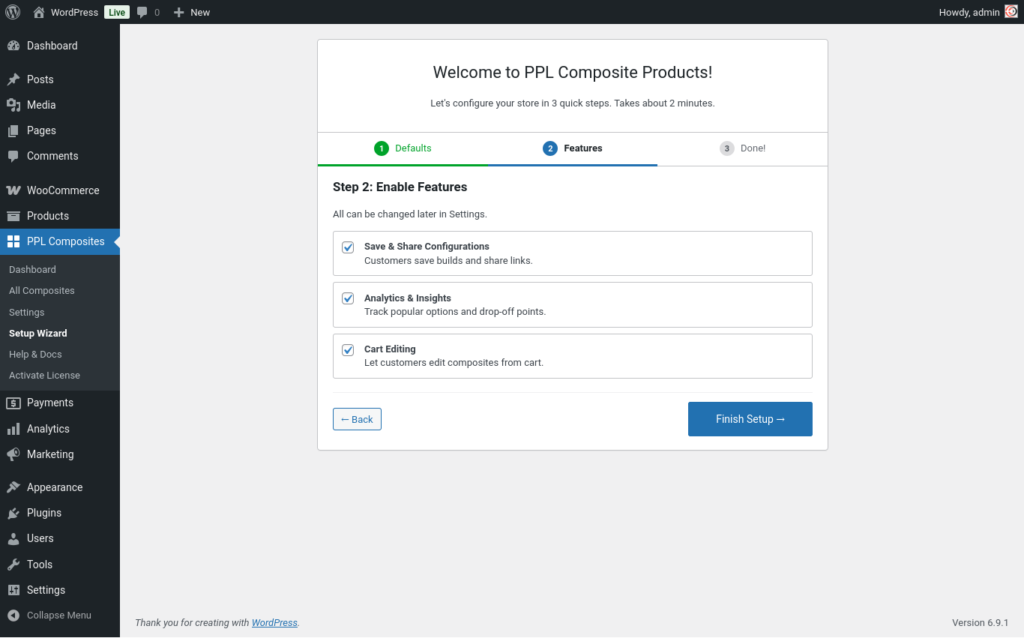
Task: Click the Finish Setup button
Action: (750, 419)
